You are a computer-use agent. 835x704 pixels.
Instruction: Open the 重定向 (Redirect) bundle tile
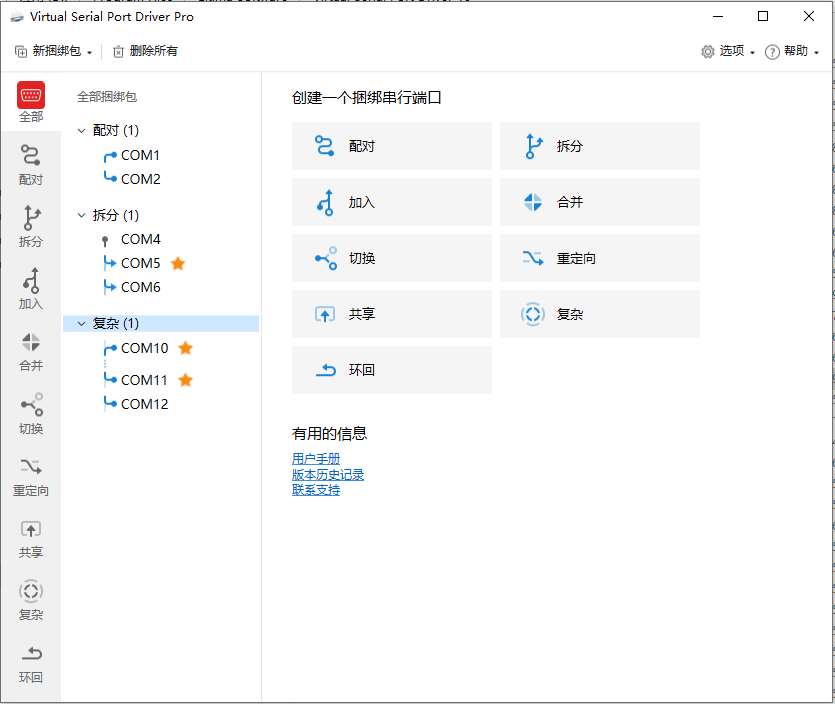[x=599, y=258]
